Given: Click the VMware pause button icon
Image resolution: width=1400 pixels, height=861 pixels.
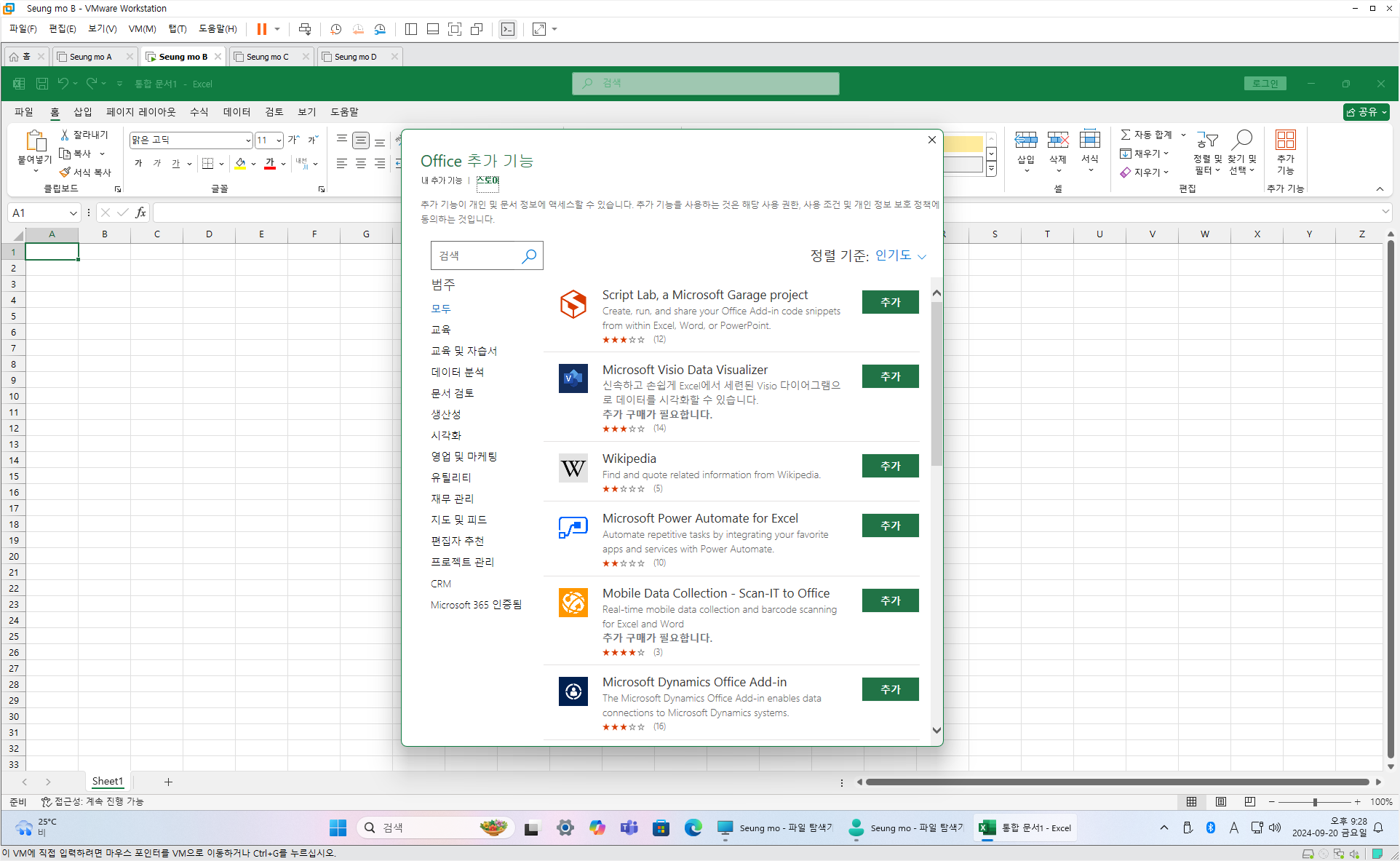Looking at the screenshot, I should [261, 29].
